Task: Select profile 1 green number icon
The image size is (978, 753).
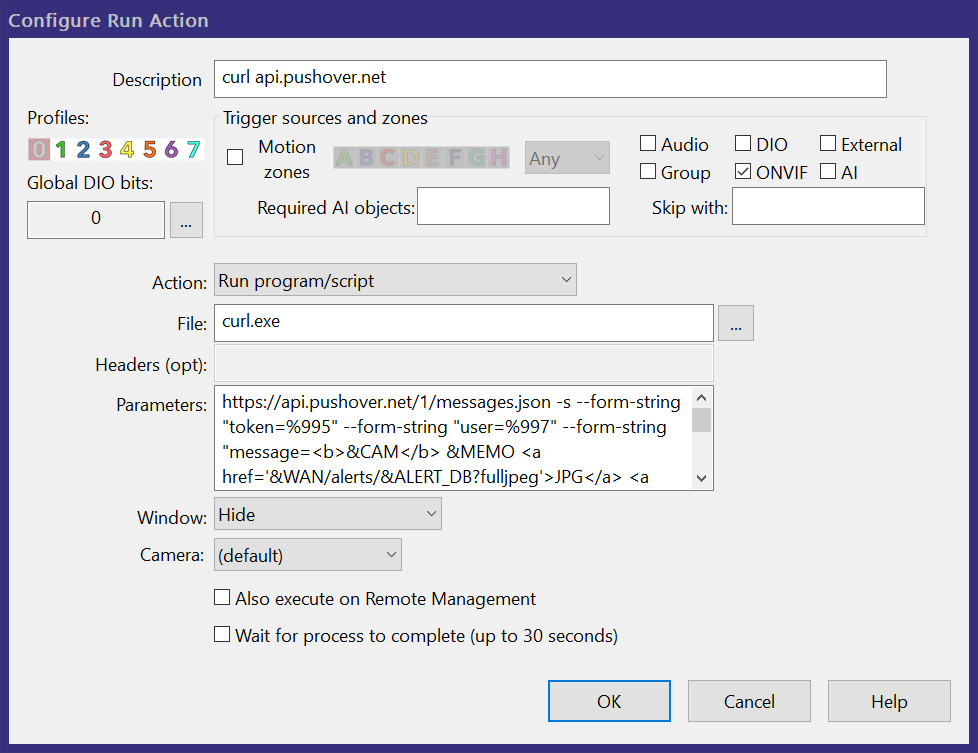Action: [x=61, y=150]
